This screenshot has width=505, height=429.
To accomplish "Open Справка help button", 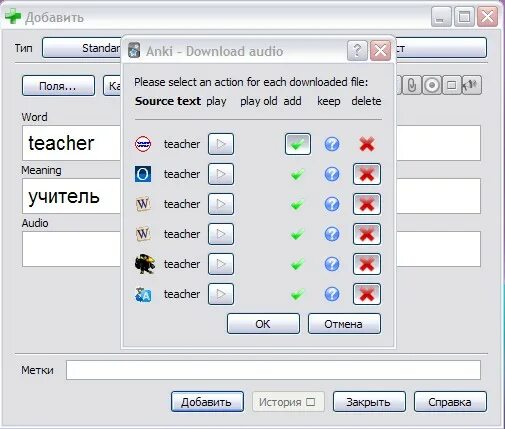I will [x=450, y=402].
